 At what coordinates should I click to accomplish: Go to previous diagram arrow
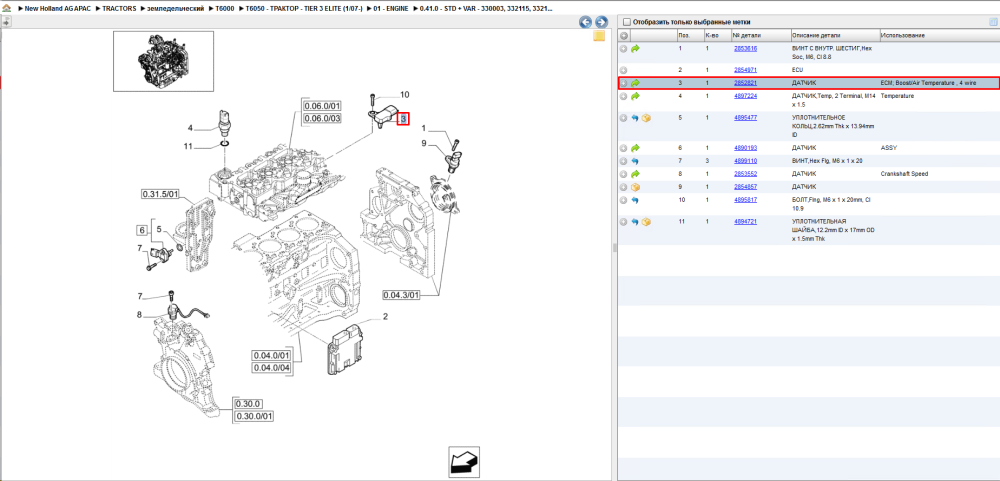585,22
